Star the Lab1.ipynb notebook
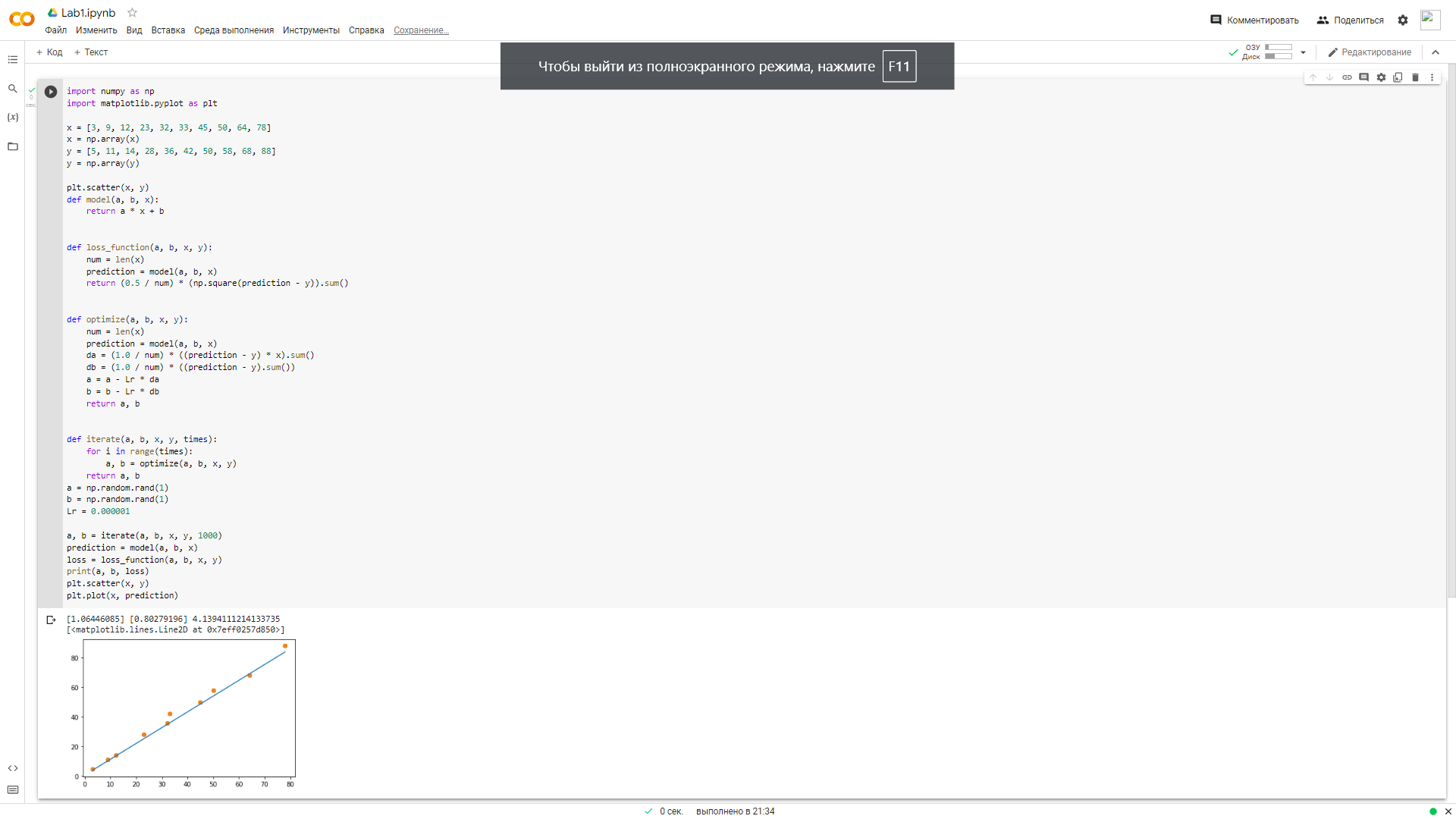Screen dimensions: 1456x819 [x=132, y=12]
